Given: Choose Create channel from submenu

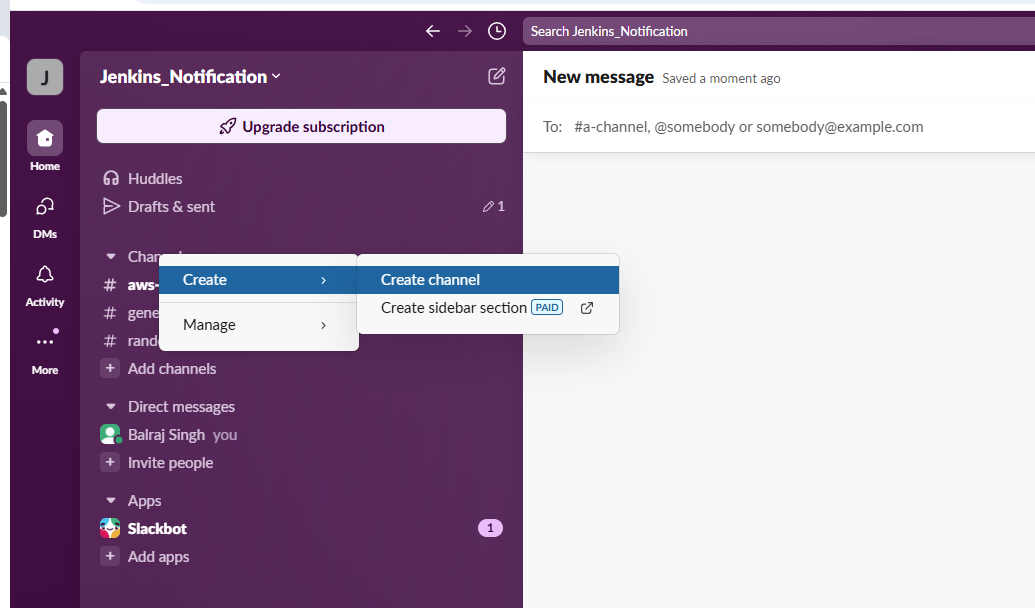Looking at the screenshot, I should pyautogui.click(x=488, y=280).
